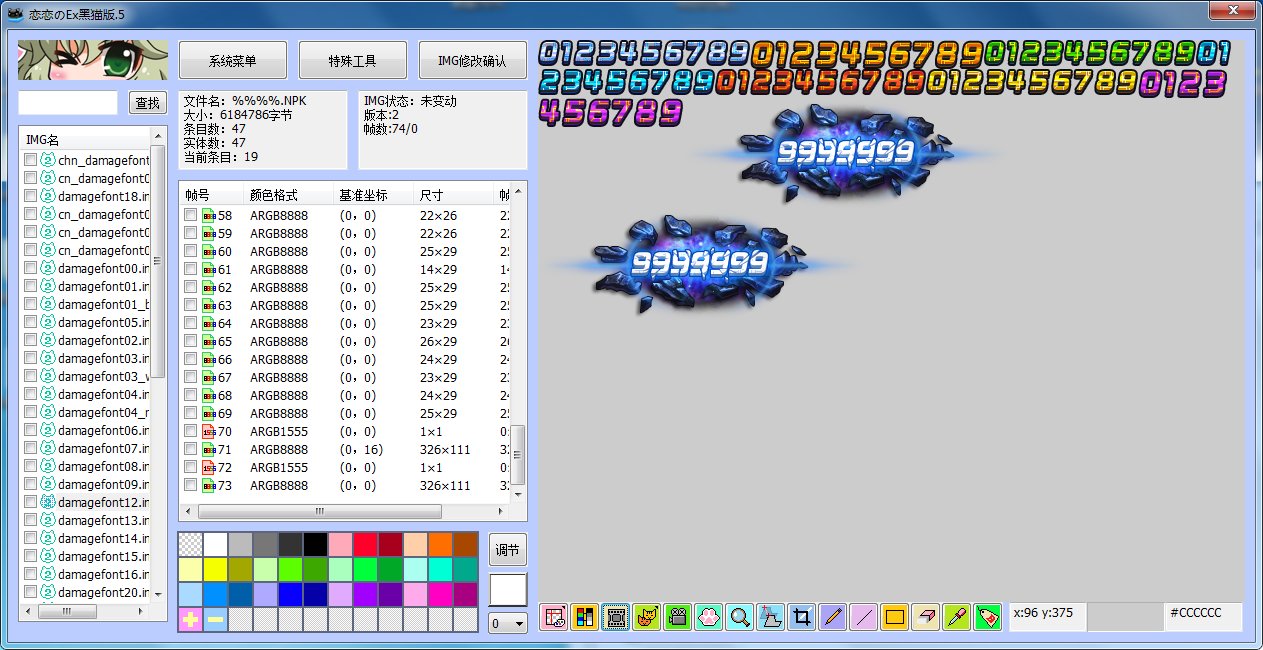Open the color palette strips tool

pos(585,617)
